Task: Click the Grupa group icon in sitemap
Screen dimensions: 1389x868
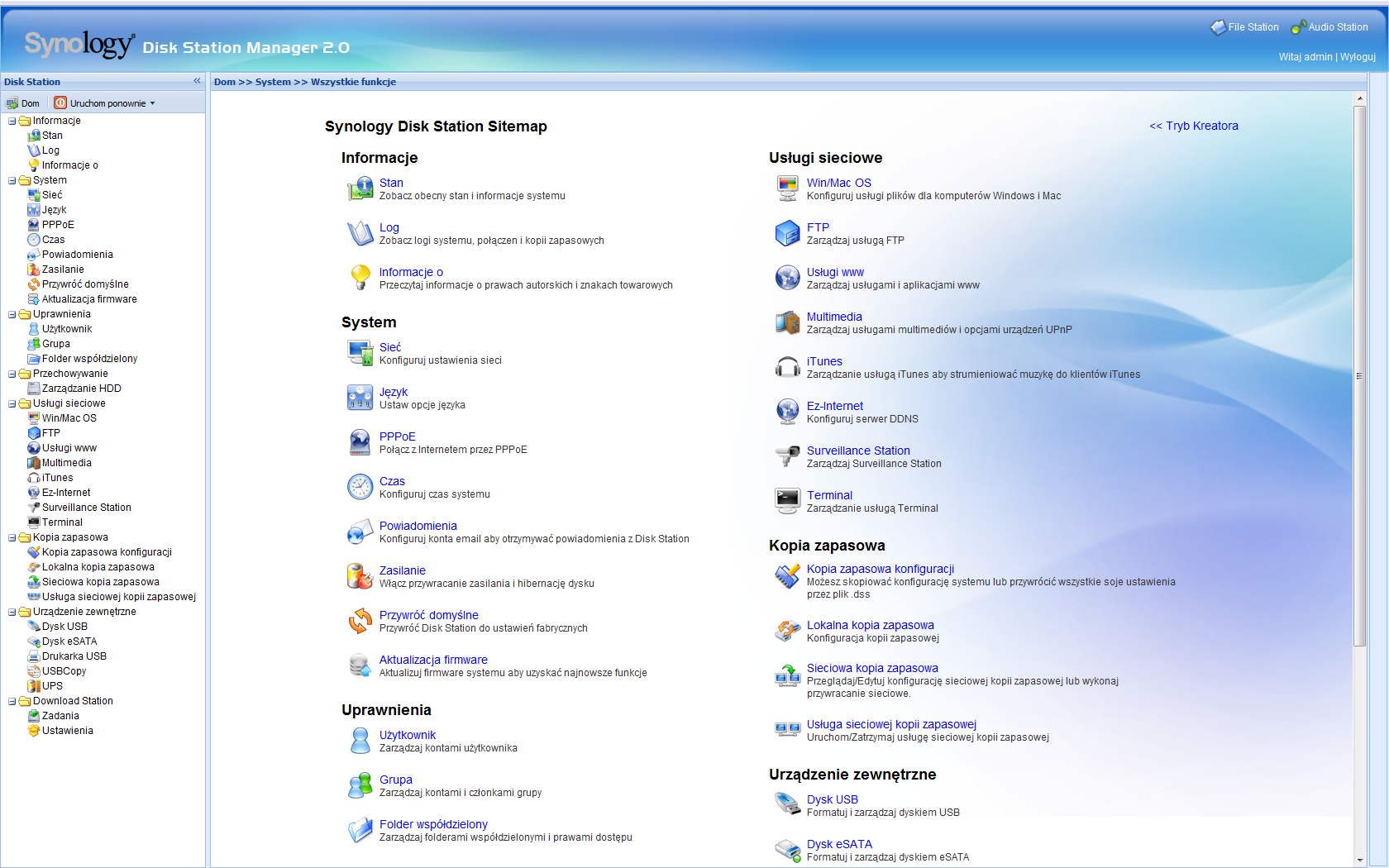Action: tap(360, 785)
